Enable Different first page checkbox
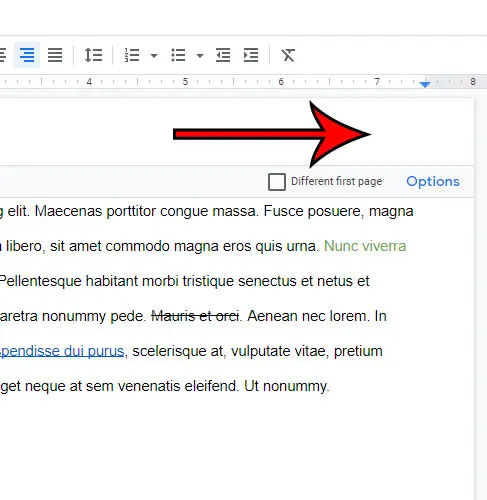This screenshot has height=500, width=487. [277, 182]
